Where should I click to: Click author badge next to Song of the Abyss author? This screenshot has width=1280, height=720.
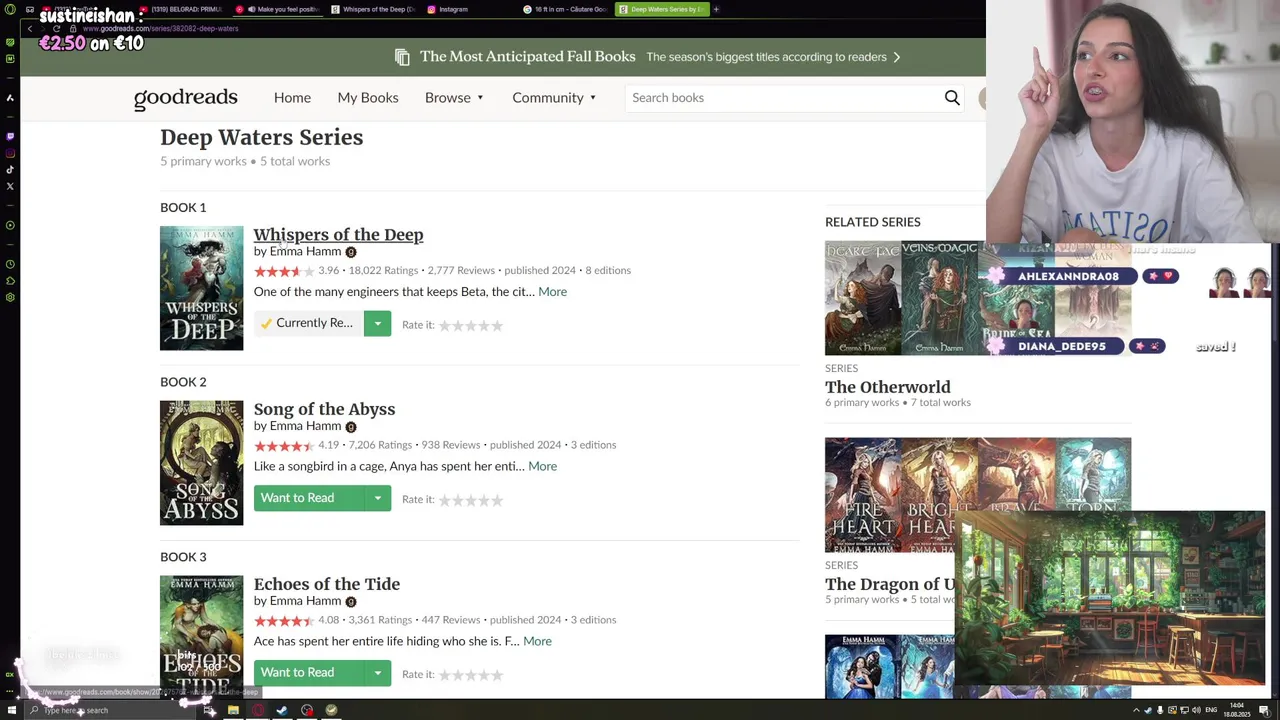tap(350, 427)
